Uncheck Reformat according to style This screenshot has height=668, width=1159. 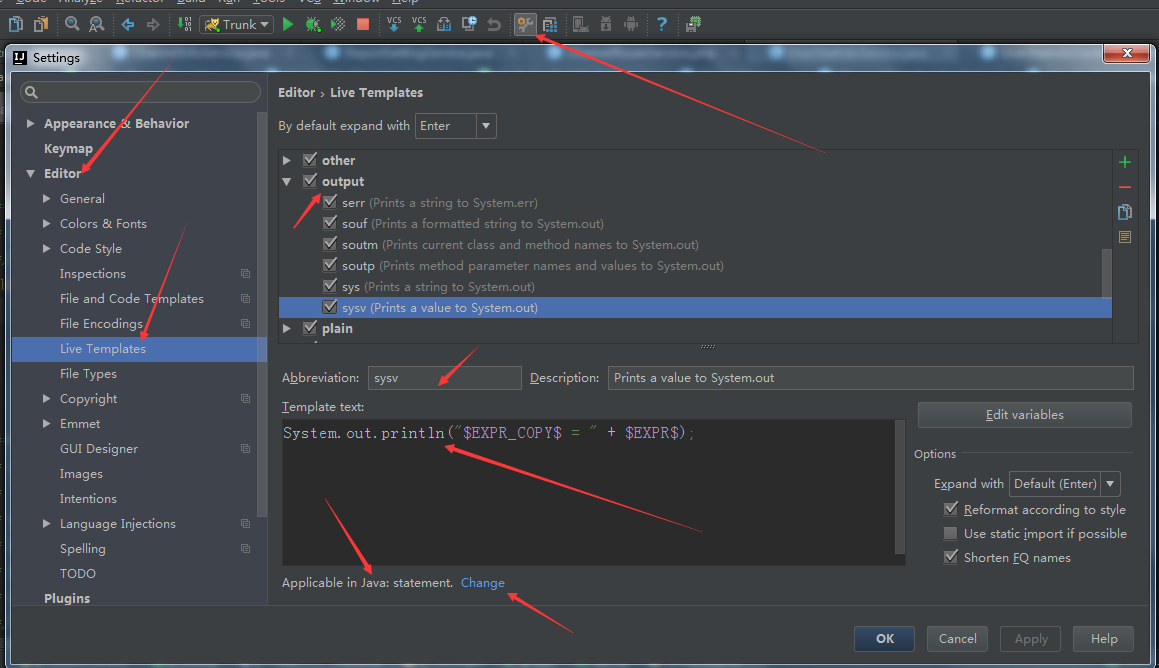click(x=949, y=508)
